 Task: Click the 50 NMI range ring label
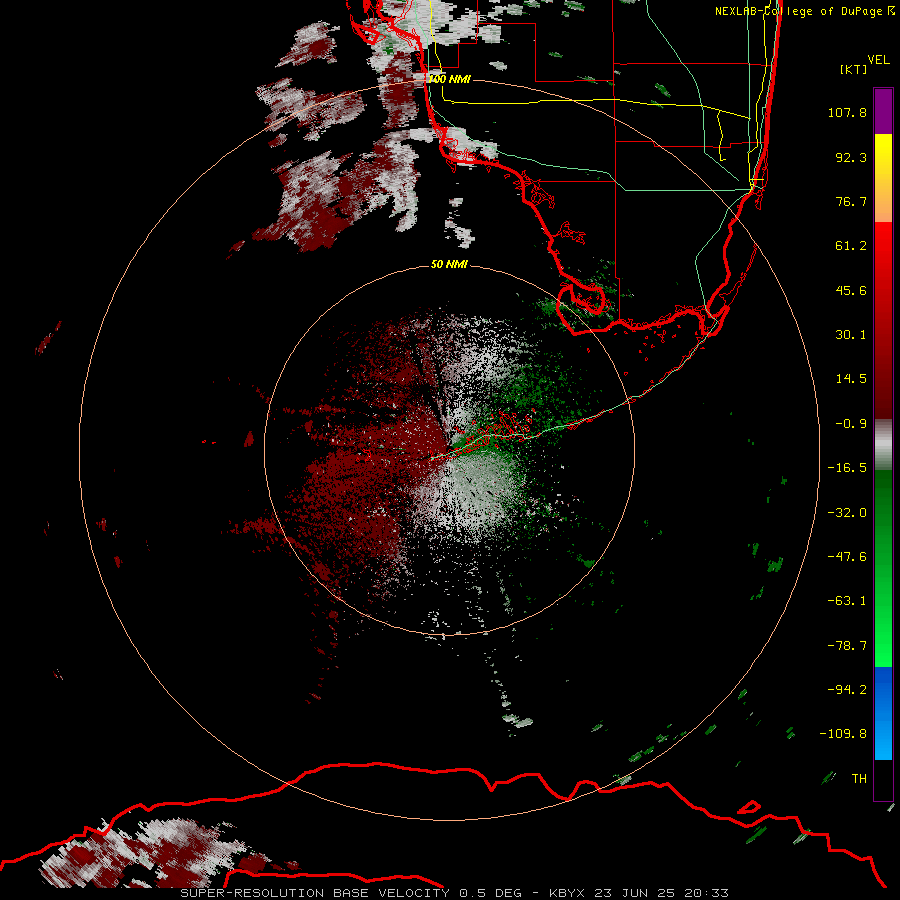pos(449,264)
